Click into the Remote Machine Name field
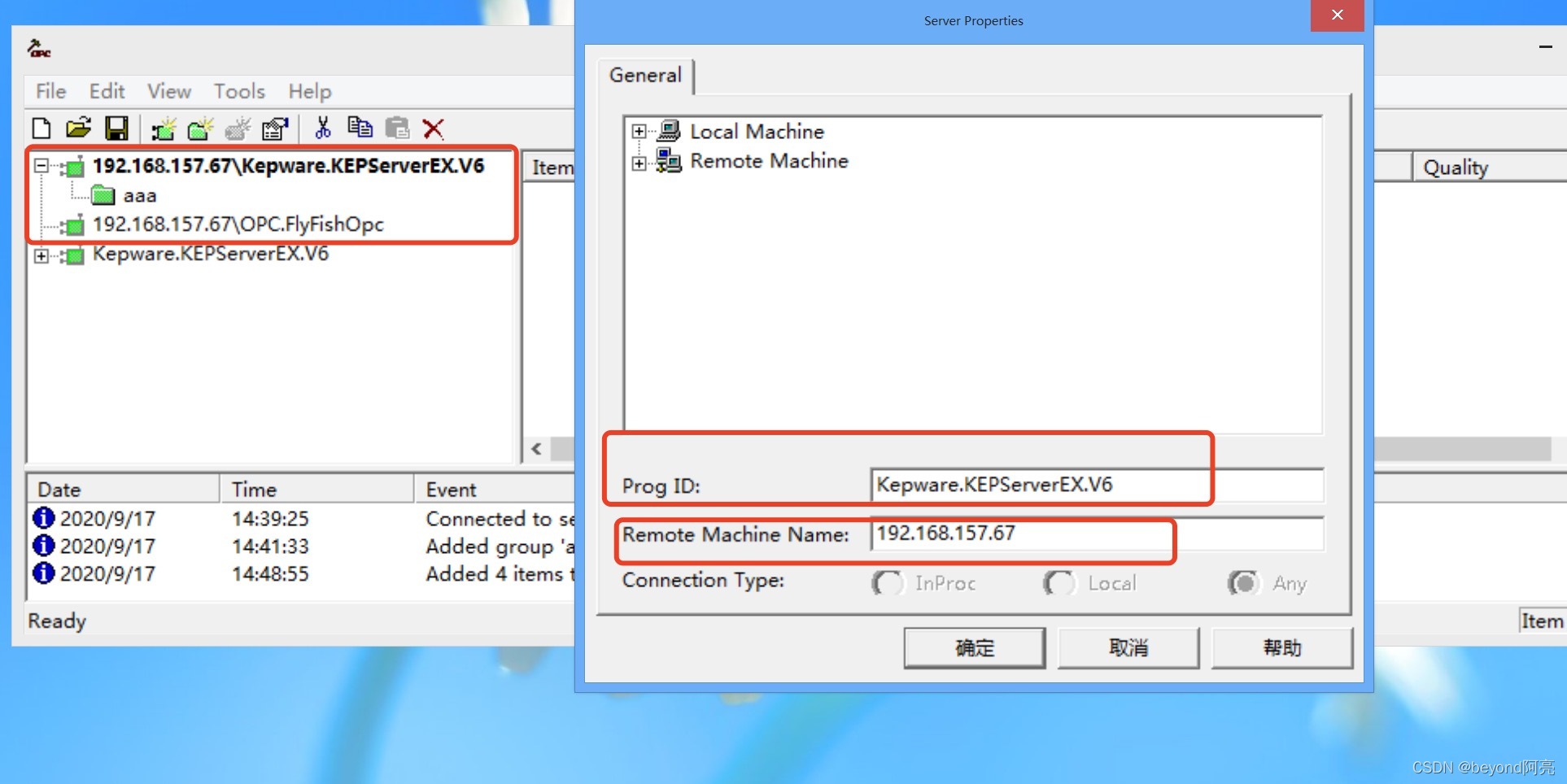This screenshot has width=1567, height=784. (1097, 534)
